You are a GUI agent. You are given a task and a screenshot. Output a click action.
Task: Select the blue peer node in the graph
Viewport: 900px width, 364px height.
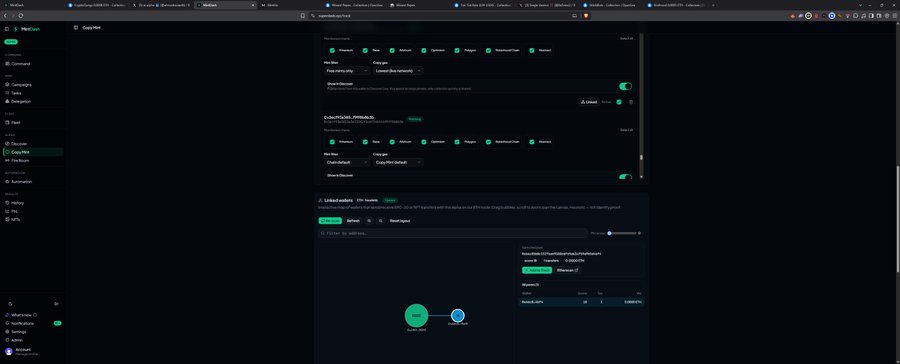(x=457, y=315)
